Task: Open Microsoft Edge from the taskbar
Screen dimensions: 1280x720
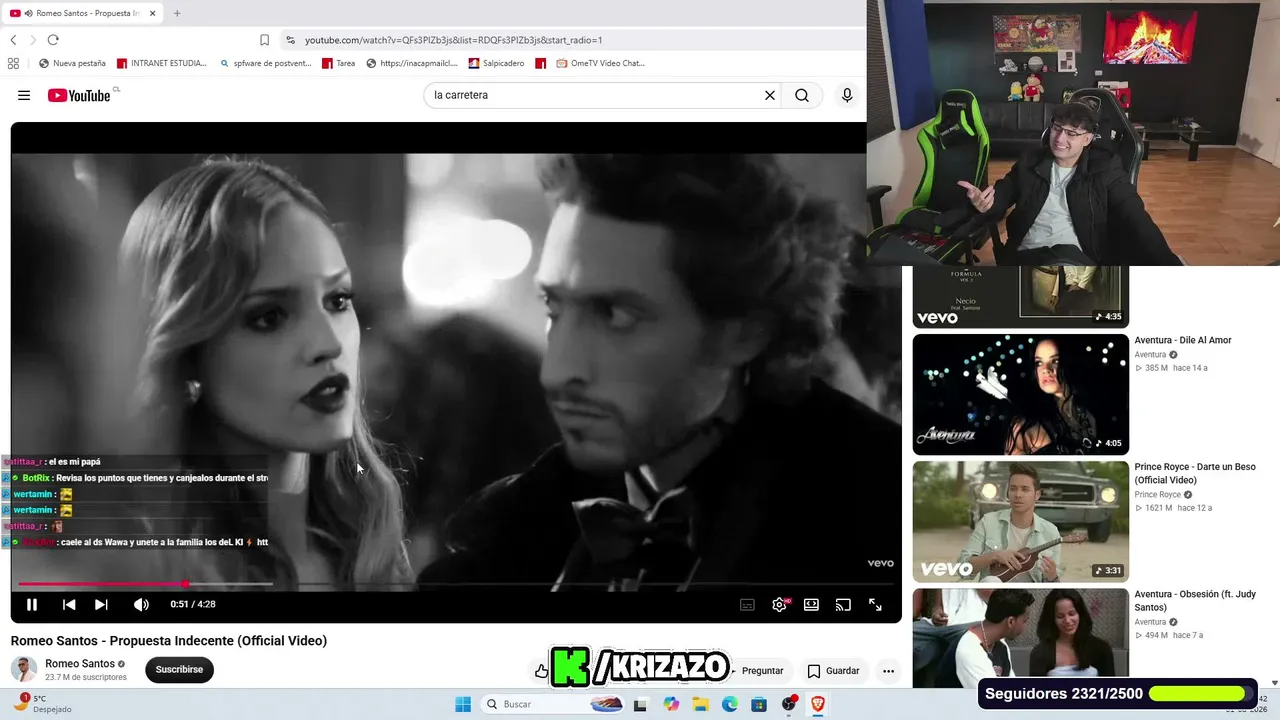Action: point(730,704)
